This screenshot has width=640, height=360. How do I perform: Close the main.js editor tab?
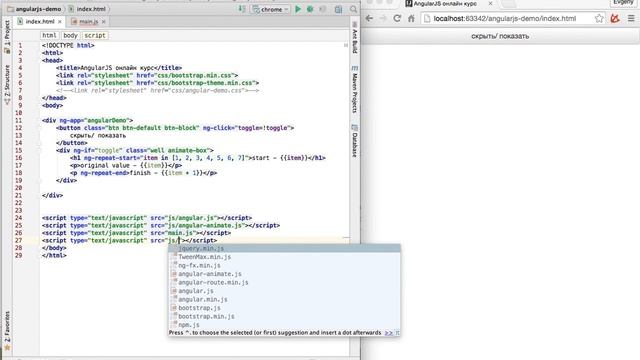click(104, 22)
